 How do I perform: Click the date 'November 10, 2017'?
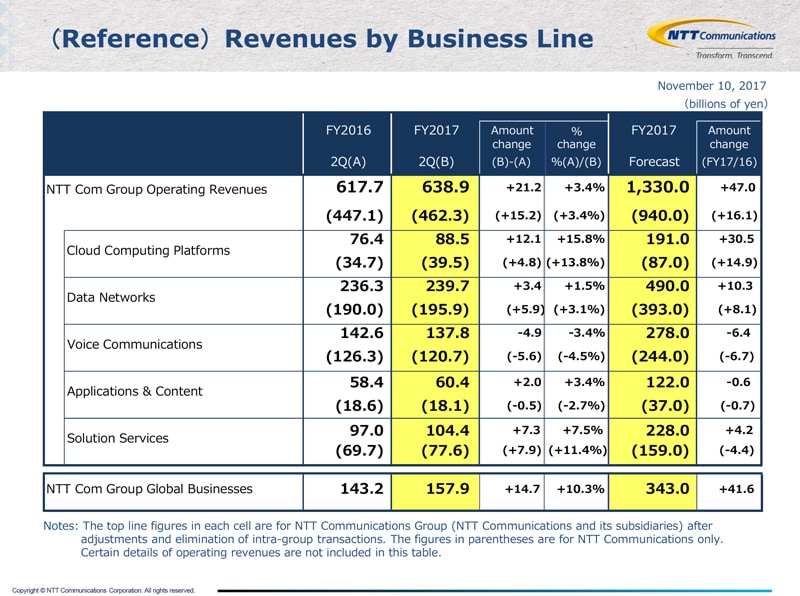pyautogui.click(x=712, y=86)
